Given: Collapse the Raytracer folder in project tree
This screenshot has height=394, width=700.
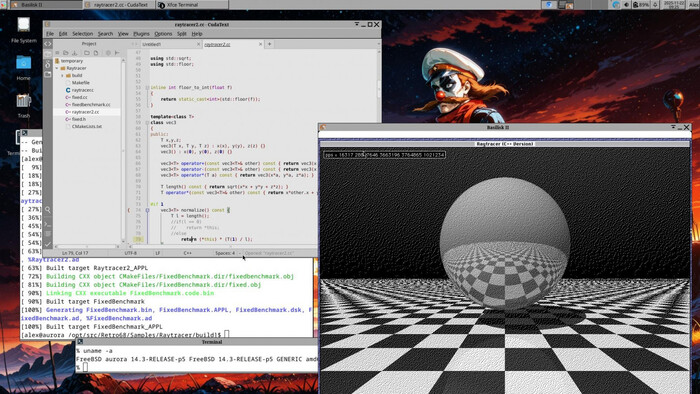Looking at the screenshot, I should (57, 68).
